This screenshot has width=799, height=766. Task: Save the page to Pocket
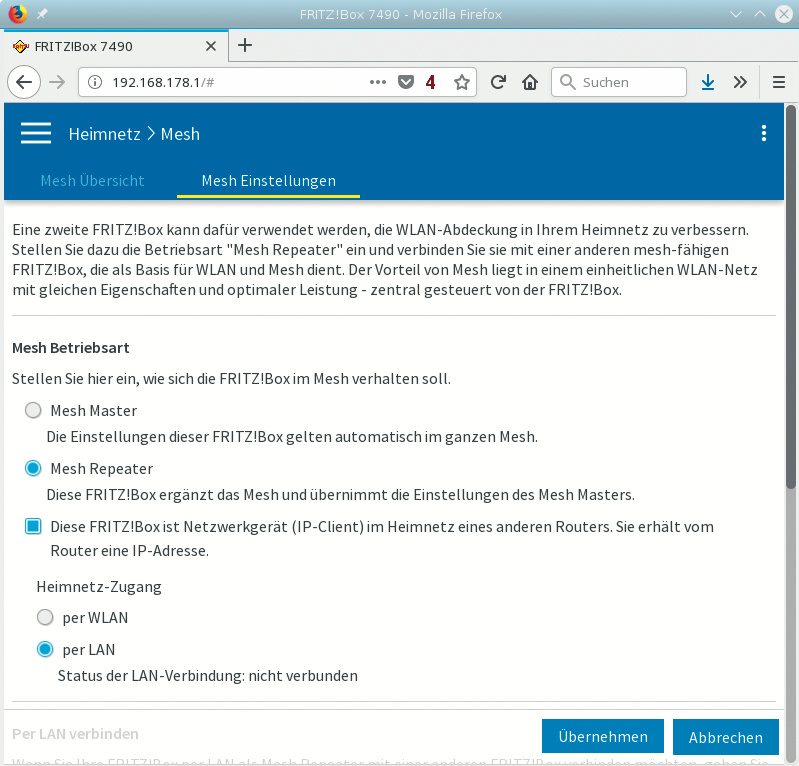[x=406, y=82]
